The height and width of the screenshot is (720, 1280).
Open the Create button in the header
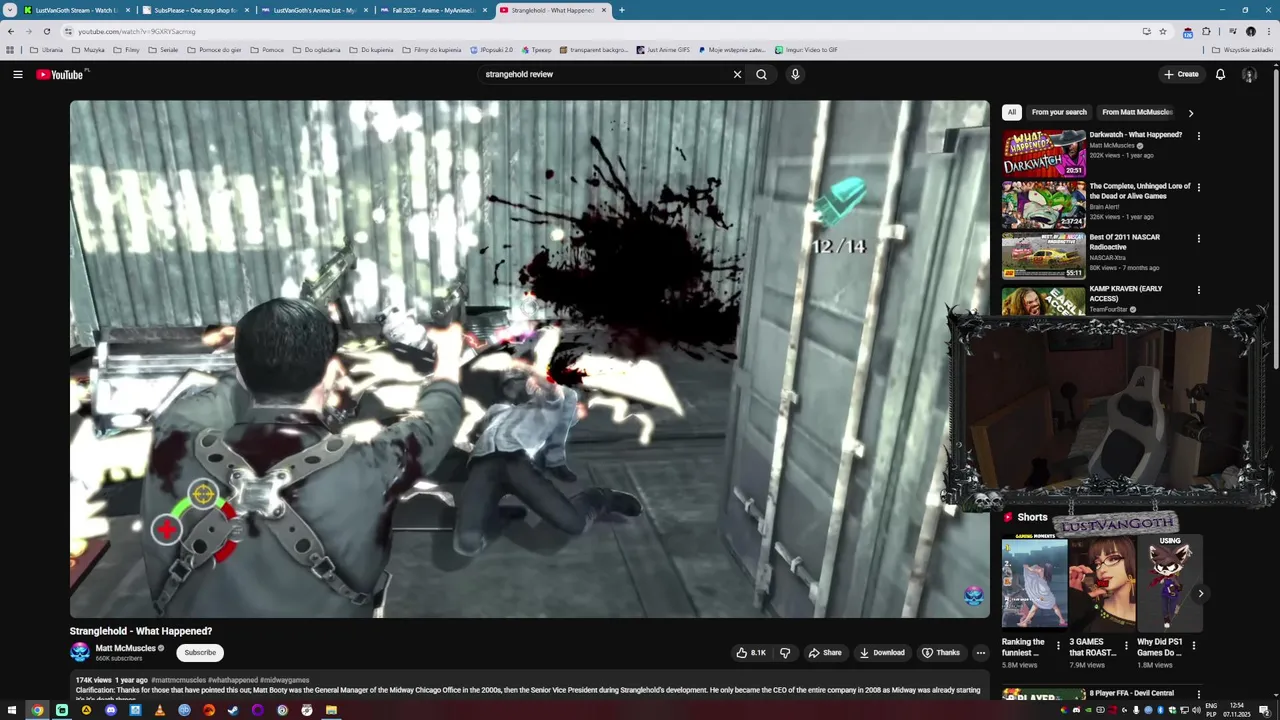click(x=1181, y=74)
